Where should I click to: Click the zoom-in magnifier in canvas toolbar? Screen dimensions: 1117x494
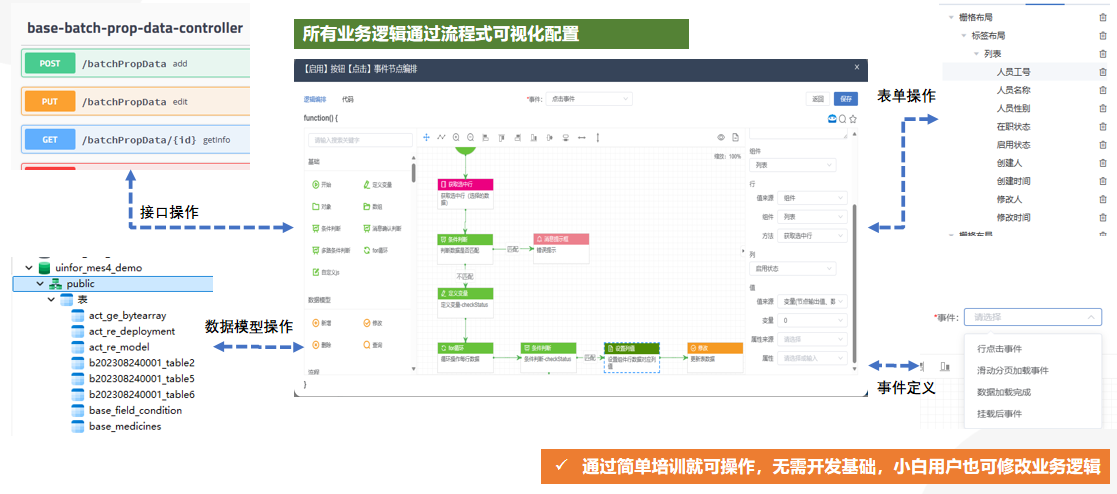click(x=456, y=138)
